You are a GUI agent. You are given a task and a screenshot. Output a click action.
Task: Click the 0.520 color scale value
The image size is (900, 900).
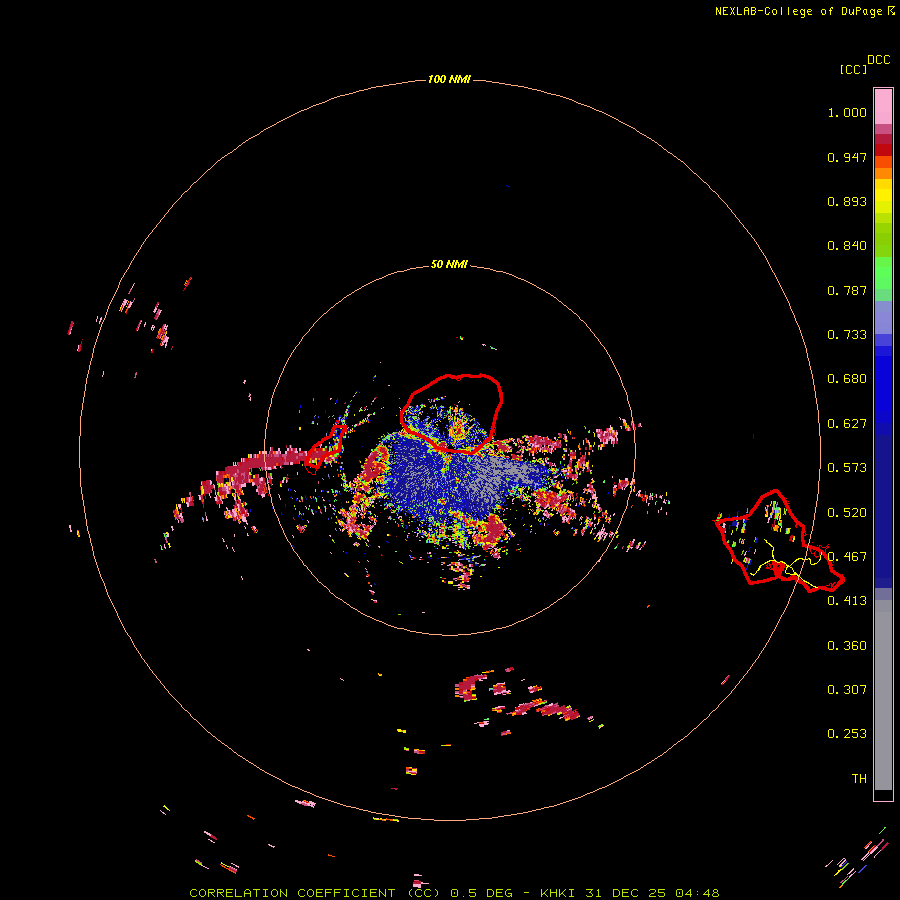tap(847, 513)
